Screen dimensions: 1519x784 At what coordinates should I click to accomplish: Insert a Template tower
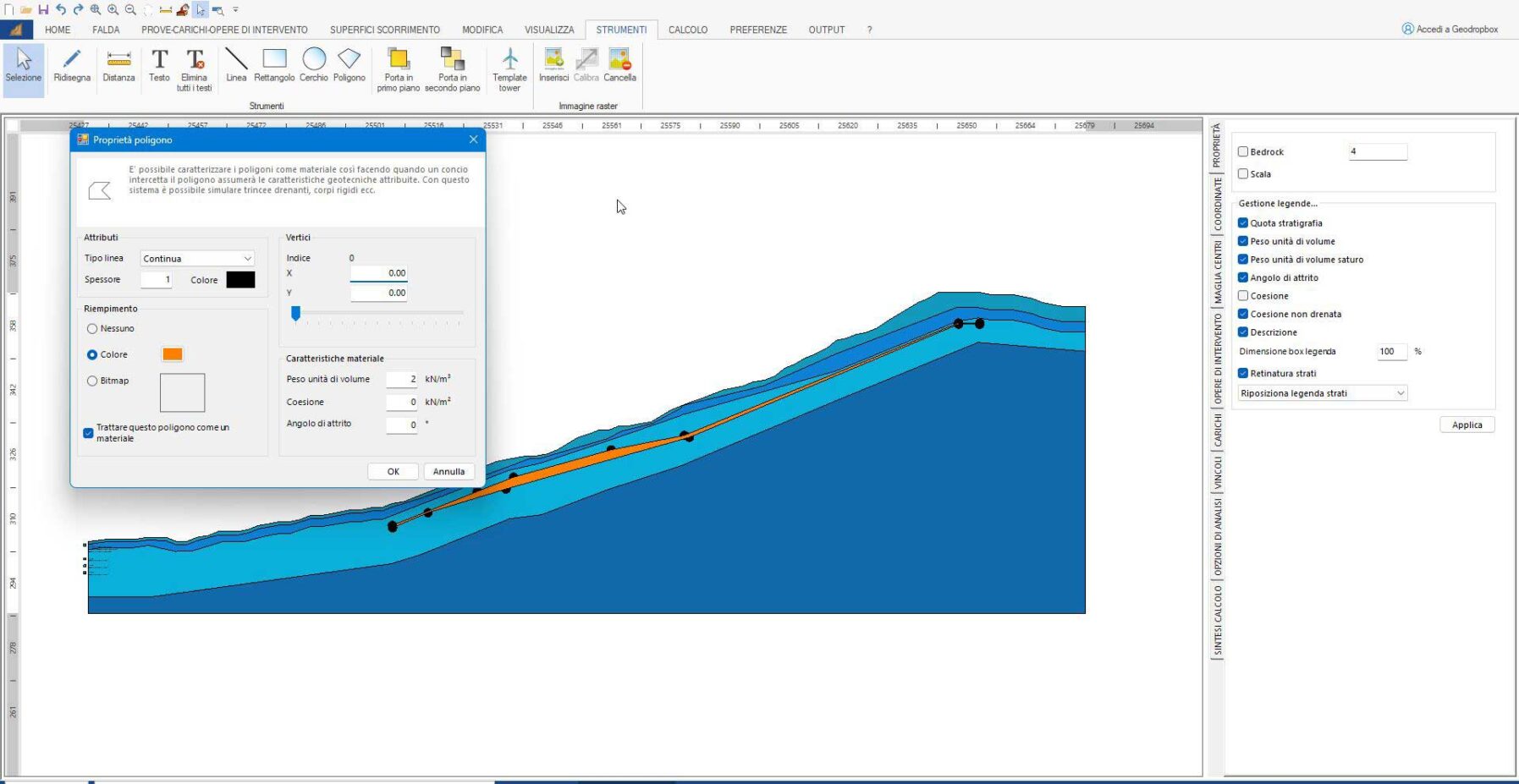509,68
